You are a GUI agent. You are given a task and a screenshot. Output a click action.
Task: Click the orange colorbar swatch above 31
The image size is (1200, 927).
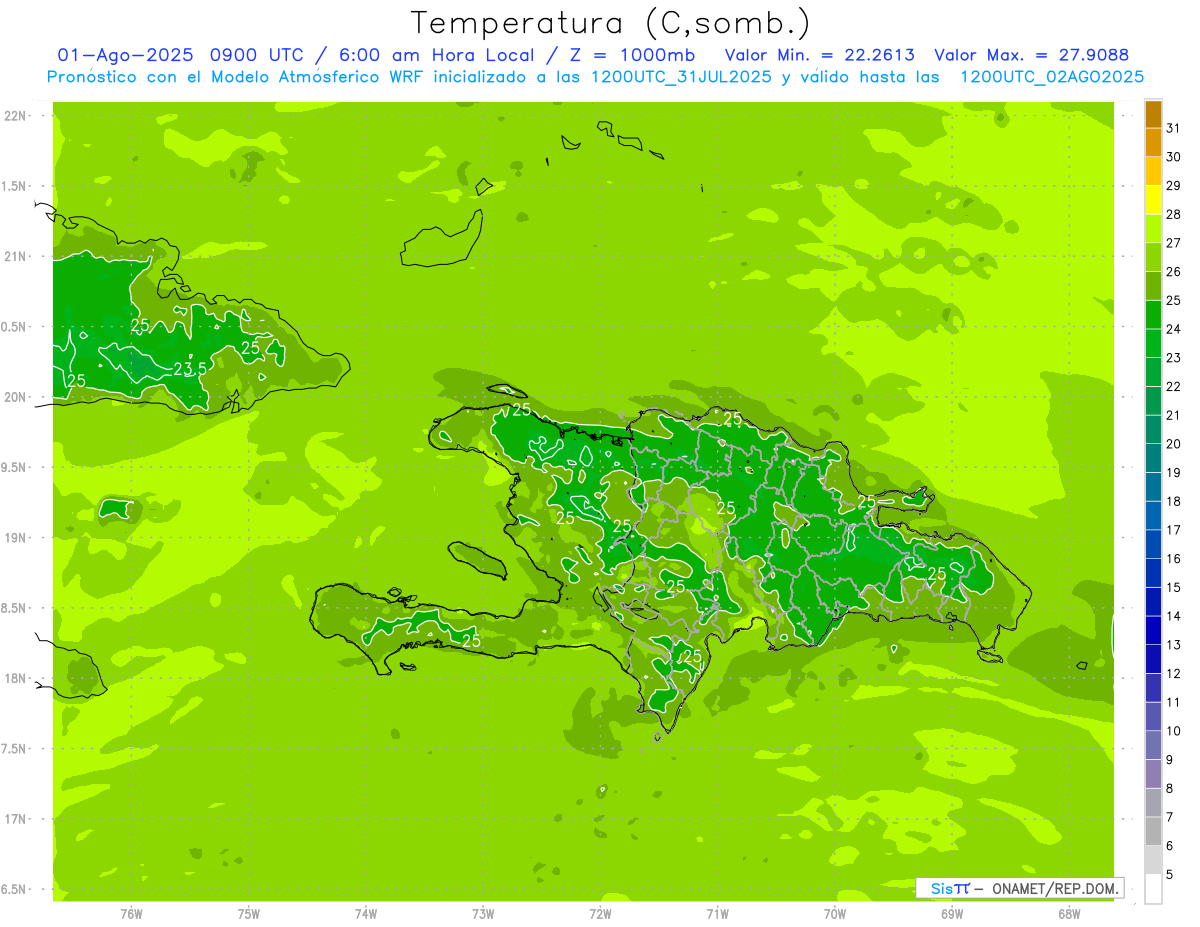pyautogui.click(x=1153, y=115)
